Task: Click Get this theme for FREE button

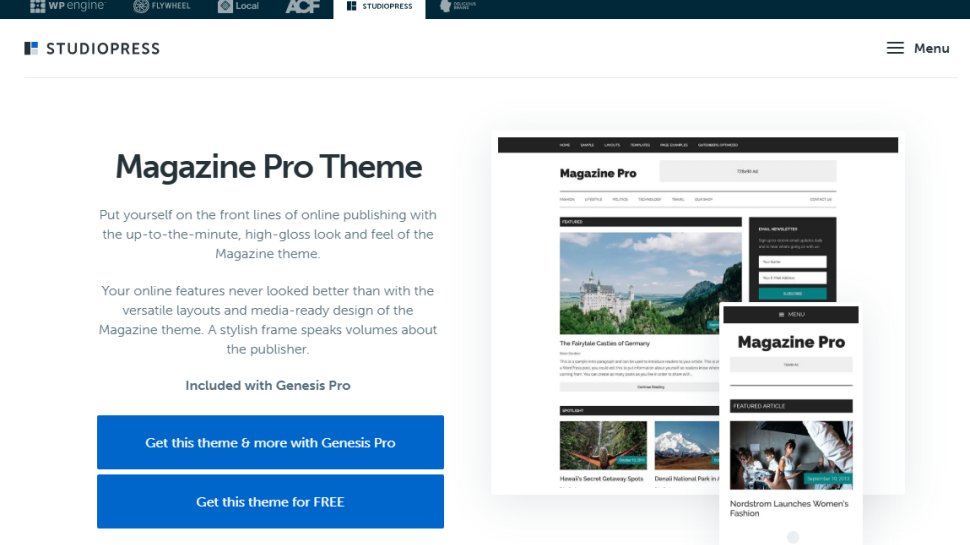Action: [270, 502]
